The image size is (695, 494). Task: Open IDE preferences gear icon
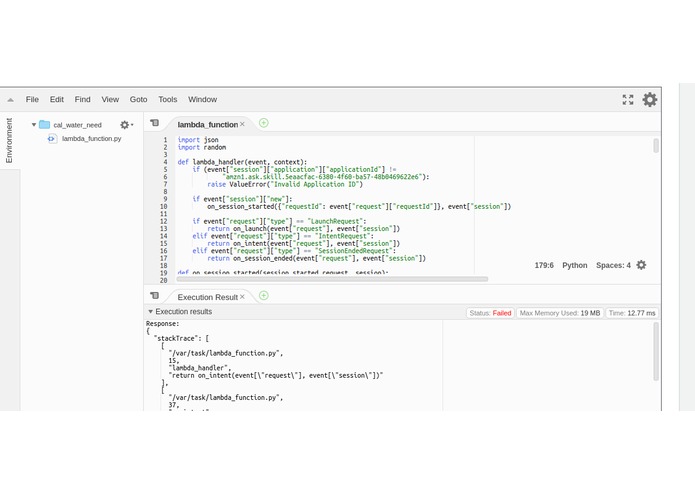pos(650,100)
